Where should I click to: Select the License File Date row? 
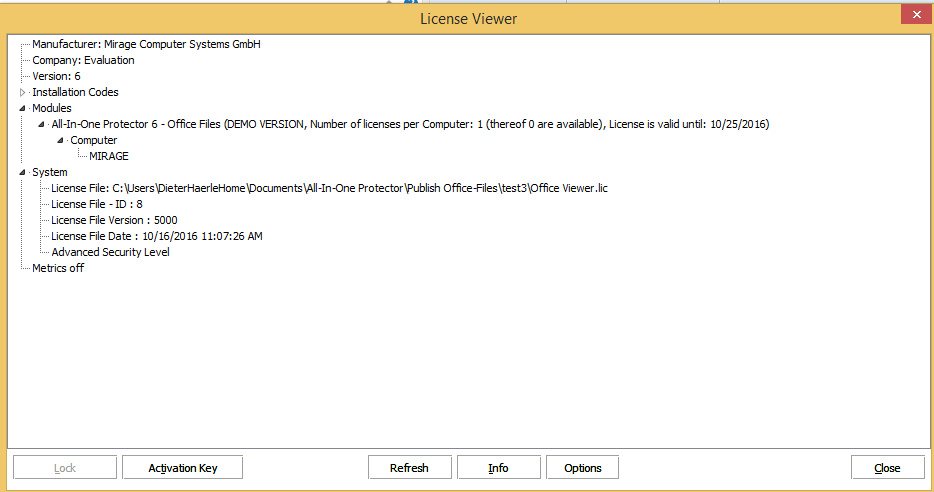tap(157, 236)
